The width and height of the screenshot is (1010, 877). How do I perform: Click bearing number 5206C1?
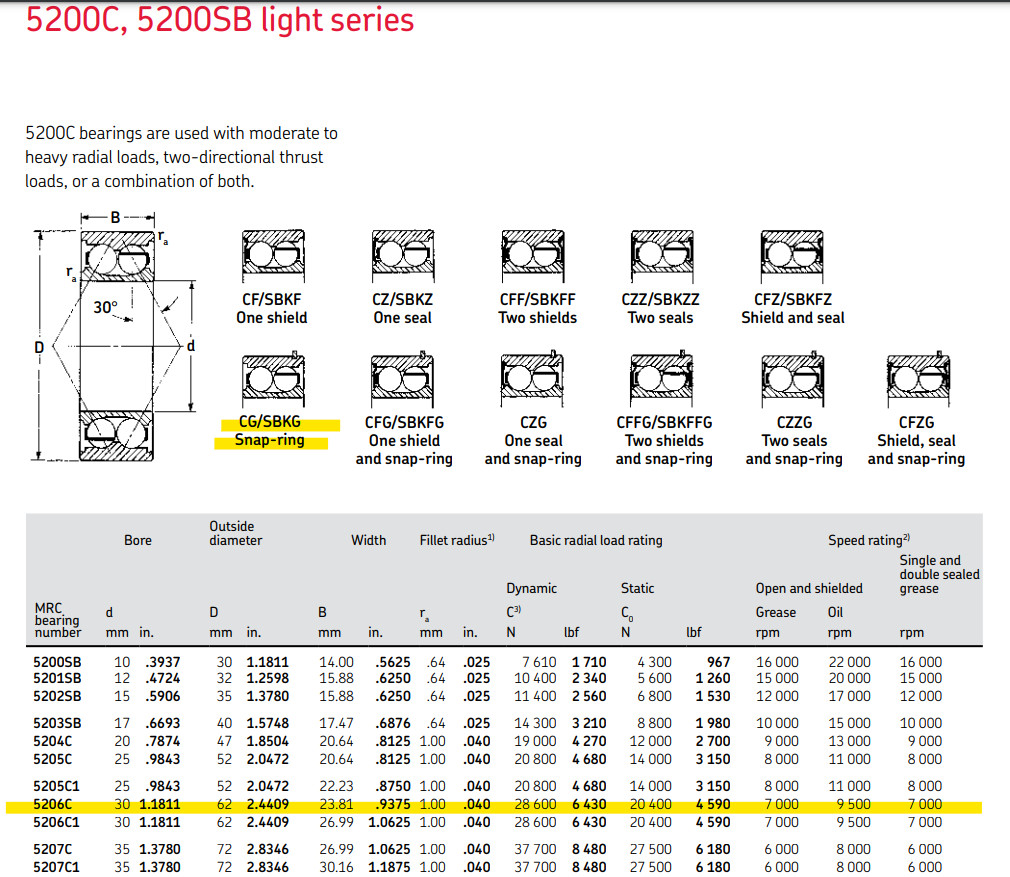(x=56, y=822)
